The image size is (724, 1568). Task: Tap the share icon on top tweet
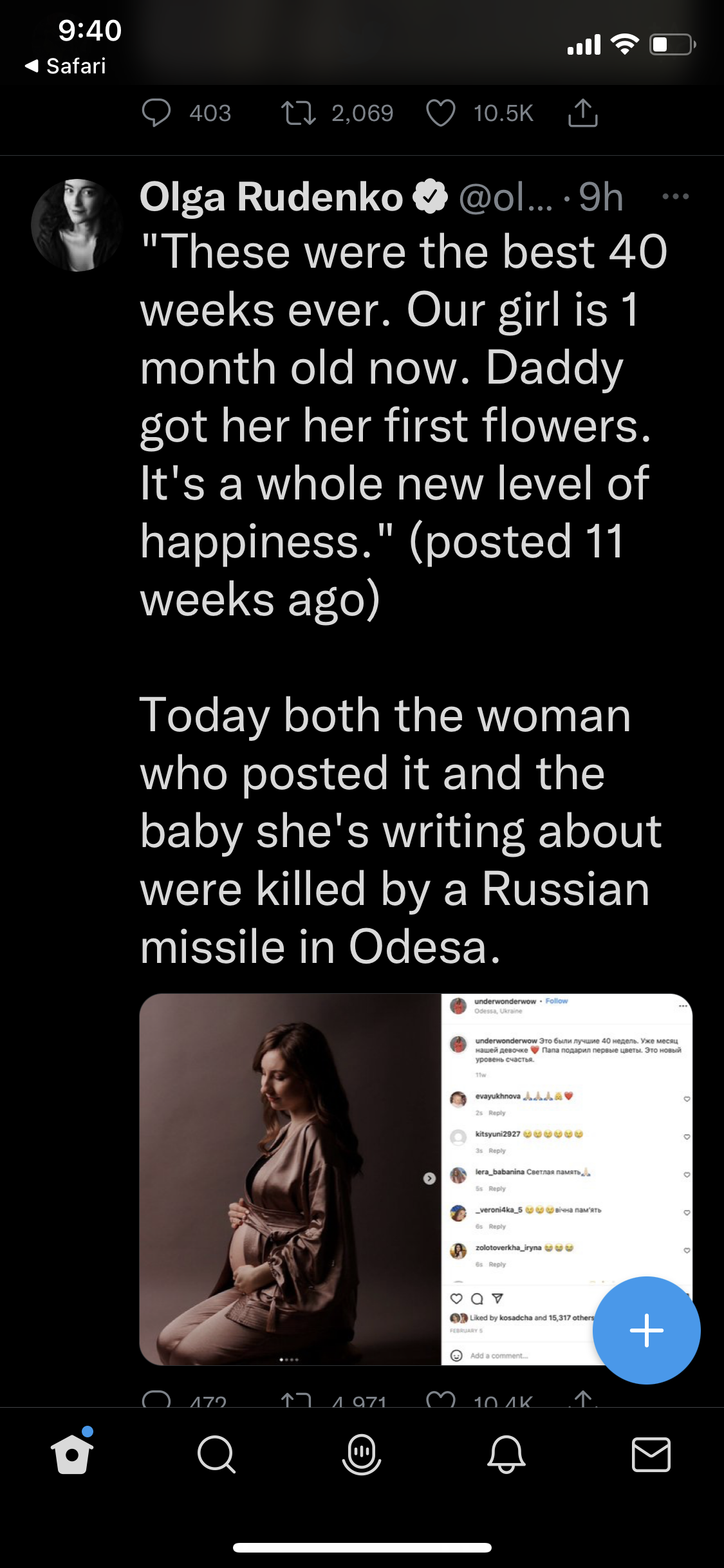click(583, 113)
